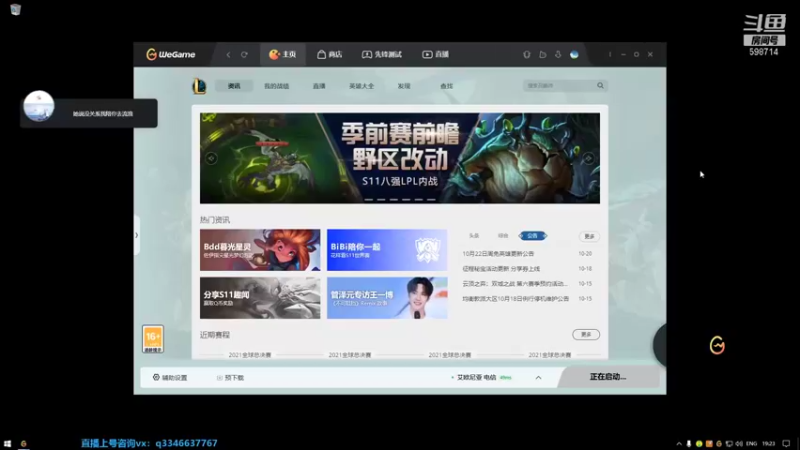Show previous banner with left arrow
Viewport: 800px width, 450px height.
tap(211, 158)
